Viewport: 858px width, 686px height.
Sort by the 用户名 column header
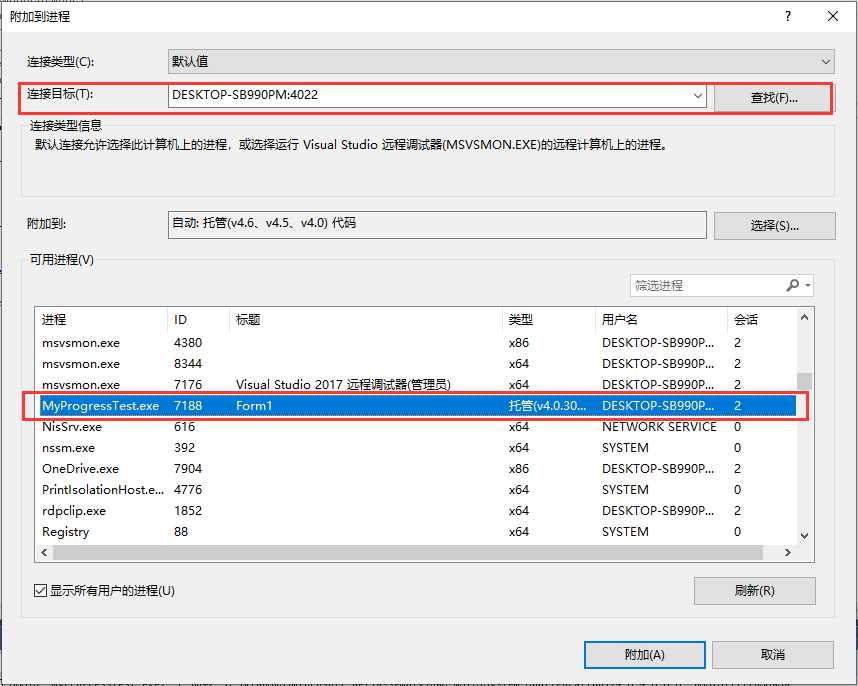[661, 319]
